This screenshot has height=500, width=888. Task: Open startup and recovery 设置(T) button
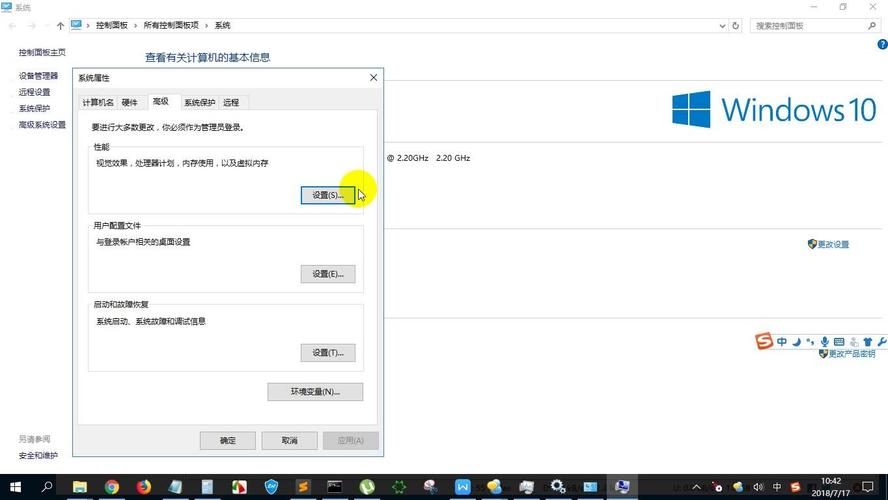click(x=328, y=353)
